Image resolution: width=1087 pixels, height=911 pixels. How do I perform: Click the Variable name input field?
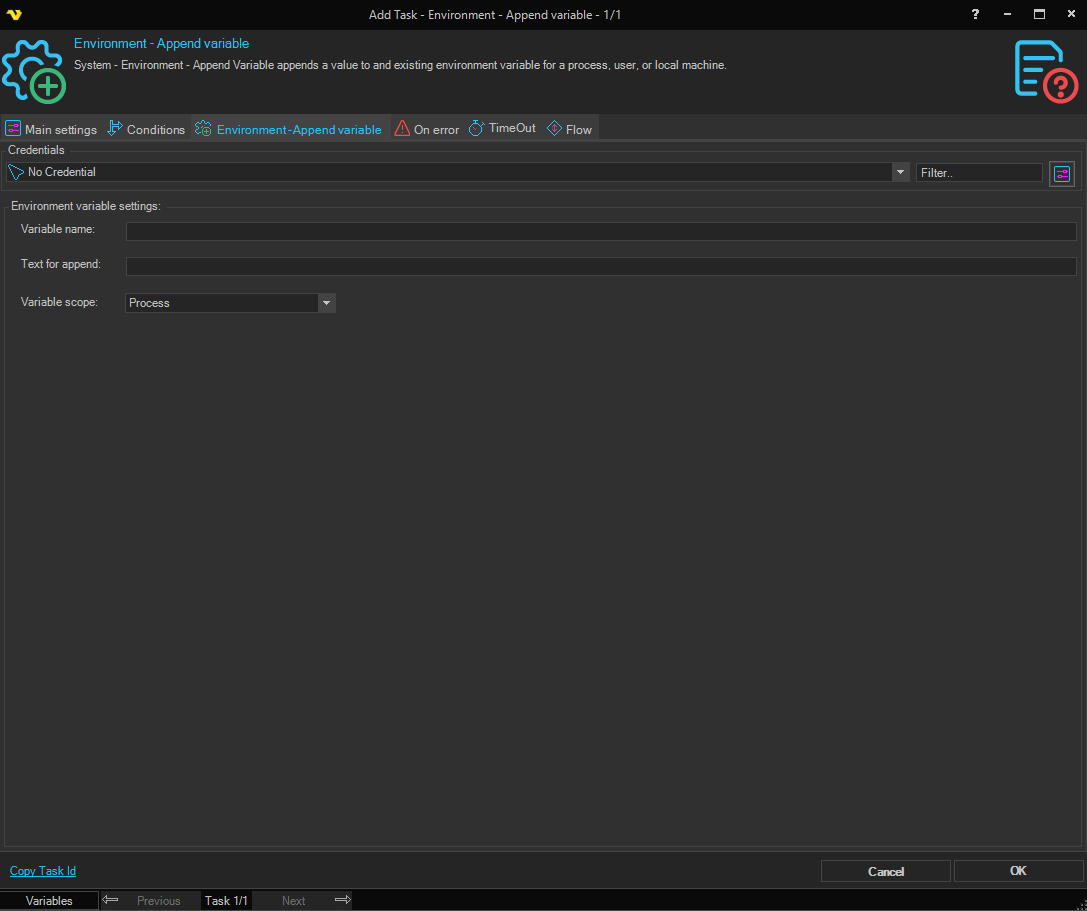coord(600,232)
